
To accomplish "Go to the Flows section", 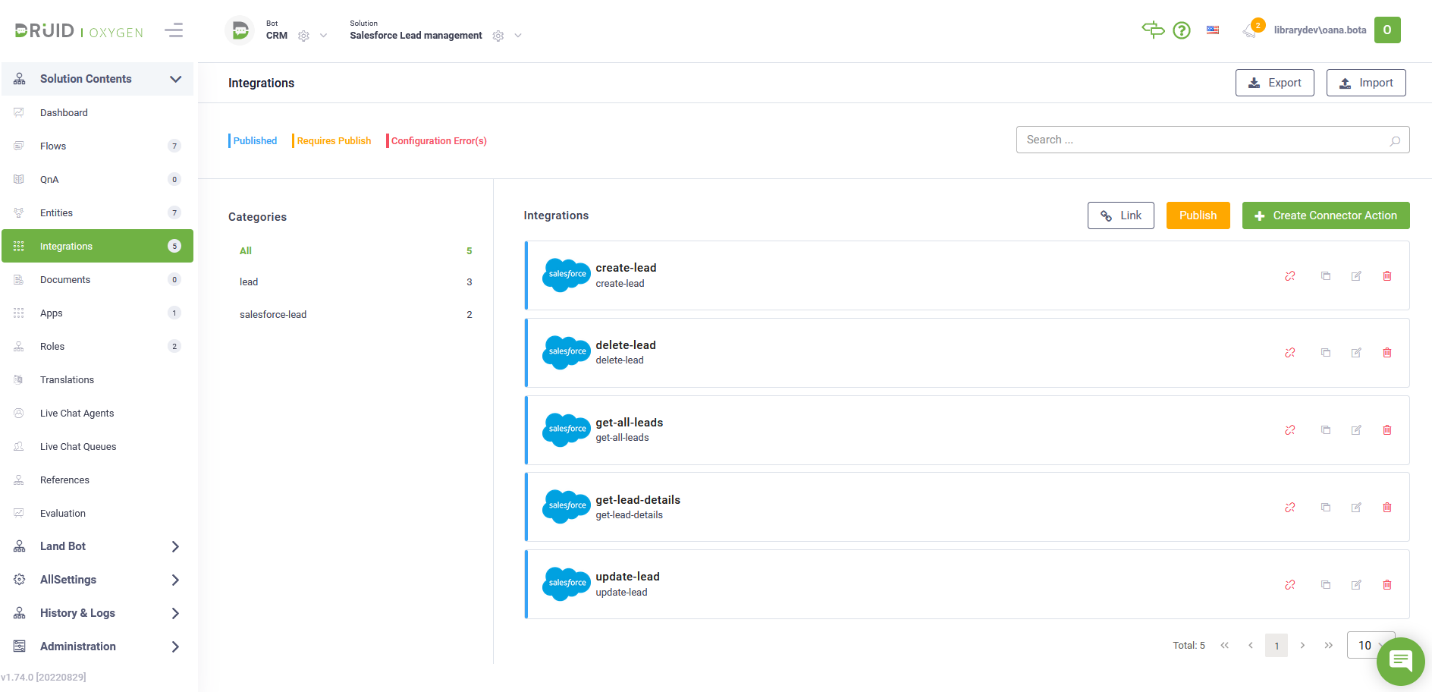I will [x=55, y=145].
